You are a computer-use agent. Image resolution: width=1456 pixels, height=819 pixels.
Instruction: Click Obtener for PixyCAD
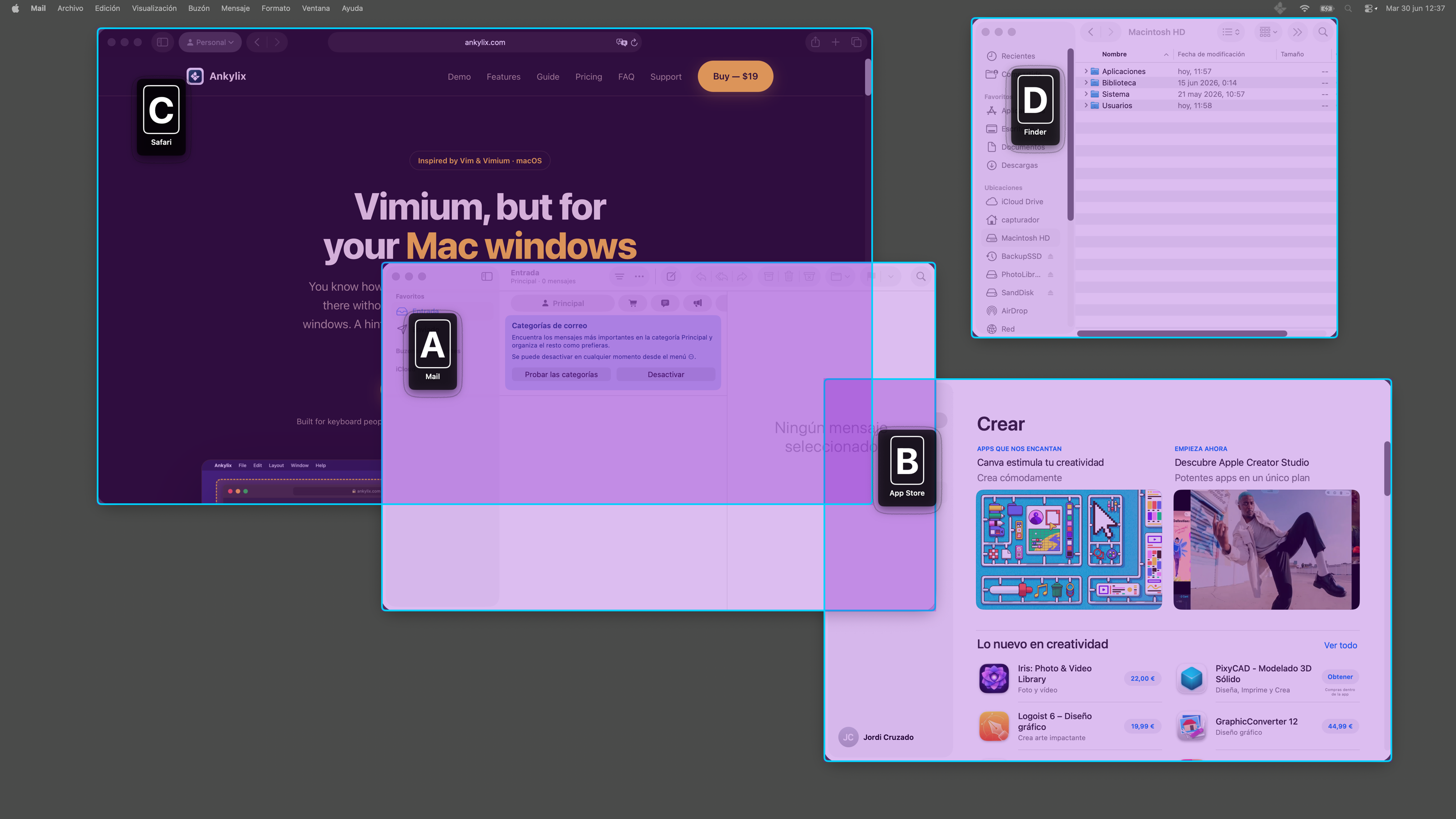1340,677
